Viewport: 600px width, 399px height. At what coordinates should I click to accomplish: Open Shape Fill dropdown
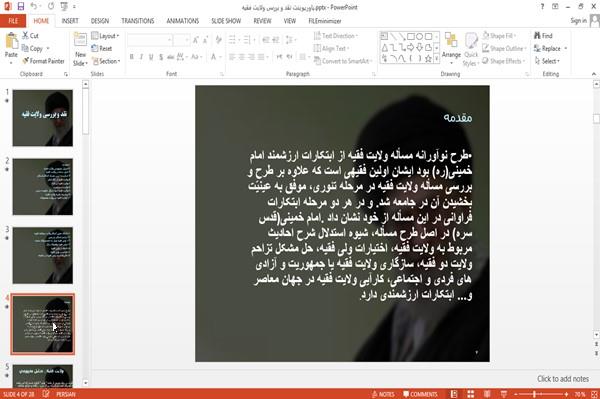click(x=499, y=36)
